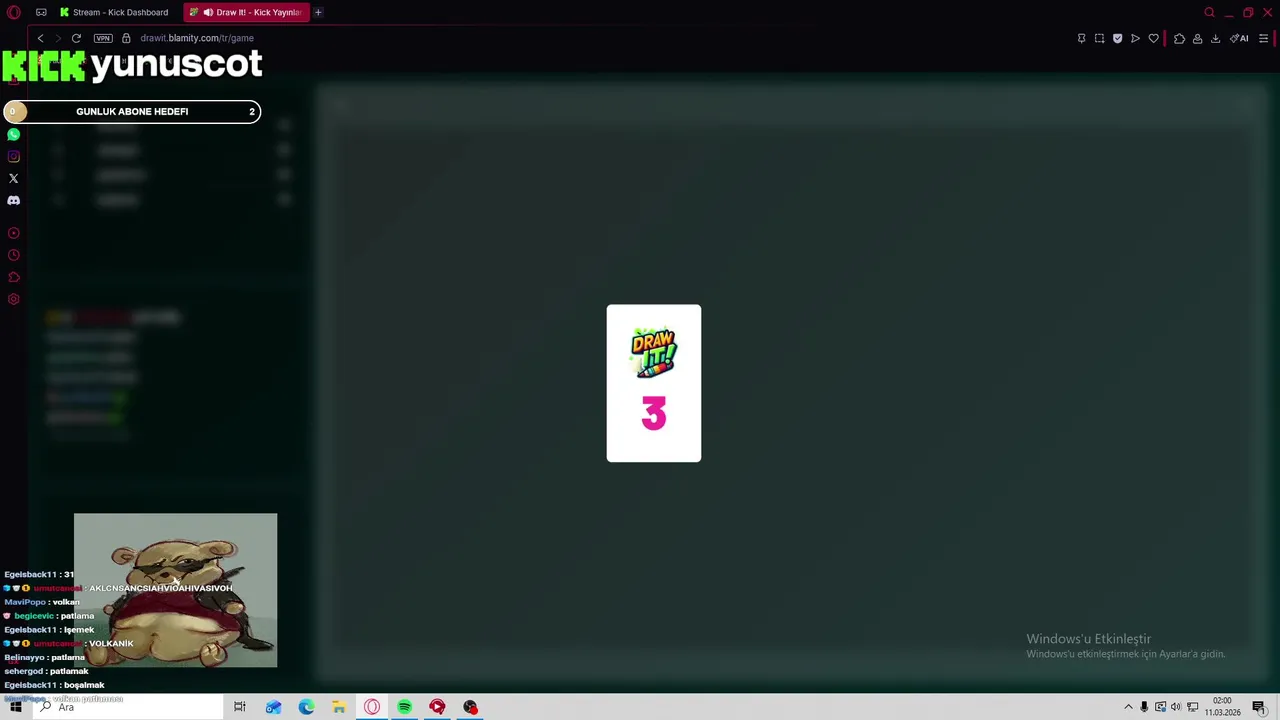Click the site security padlock icon
This screenshot has height=720, width=1280.
point(126,38)
